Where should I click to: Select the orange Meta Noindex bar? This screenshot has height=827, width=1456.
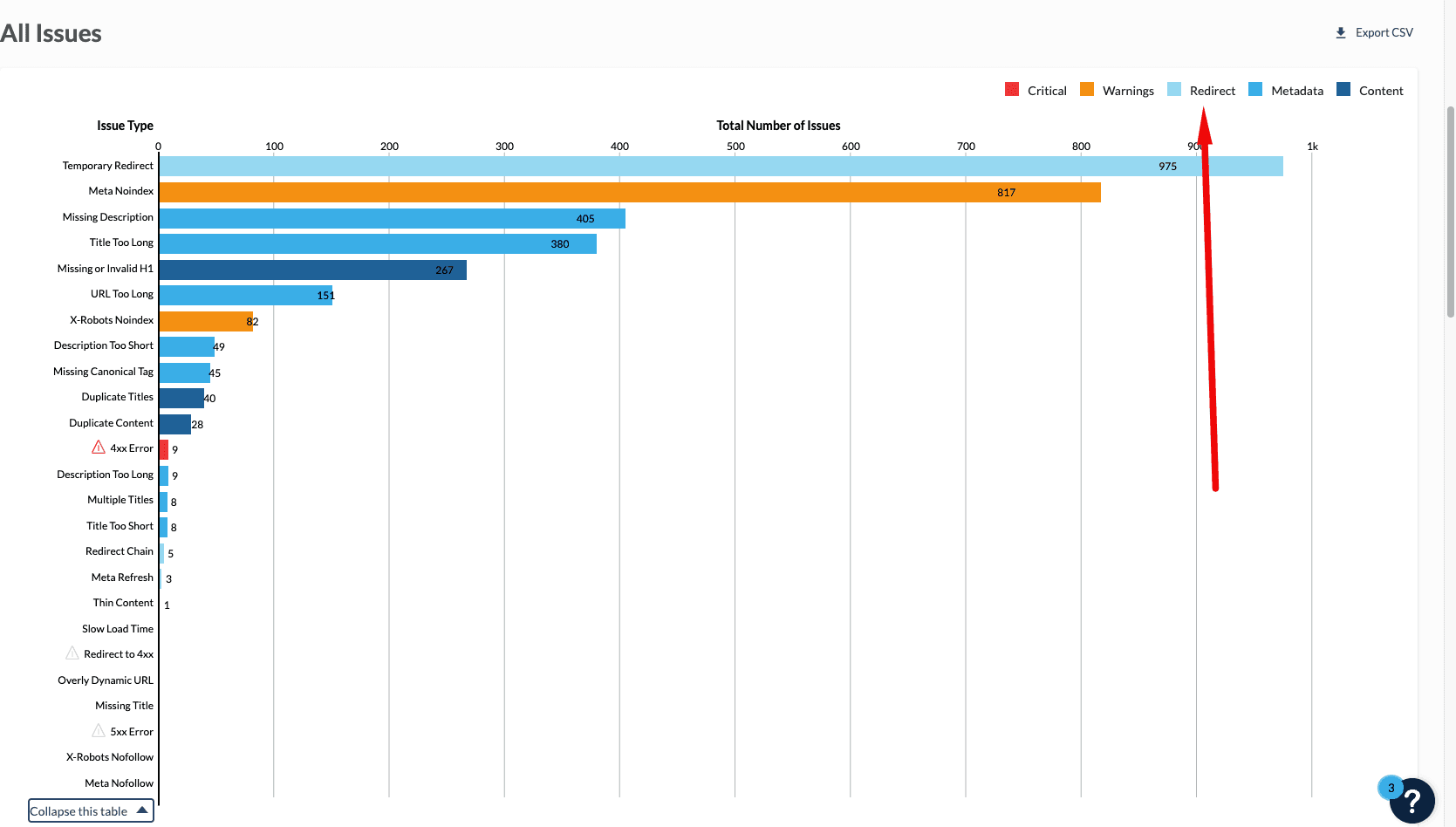click(629, 192)
